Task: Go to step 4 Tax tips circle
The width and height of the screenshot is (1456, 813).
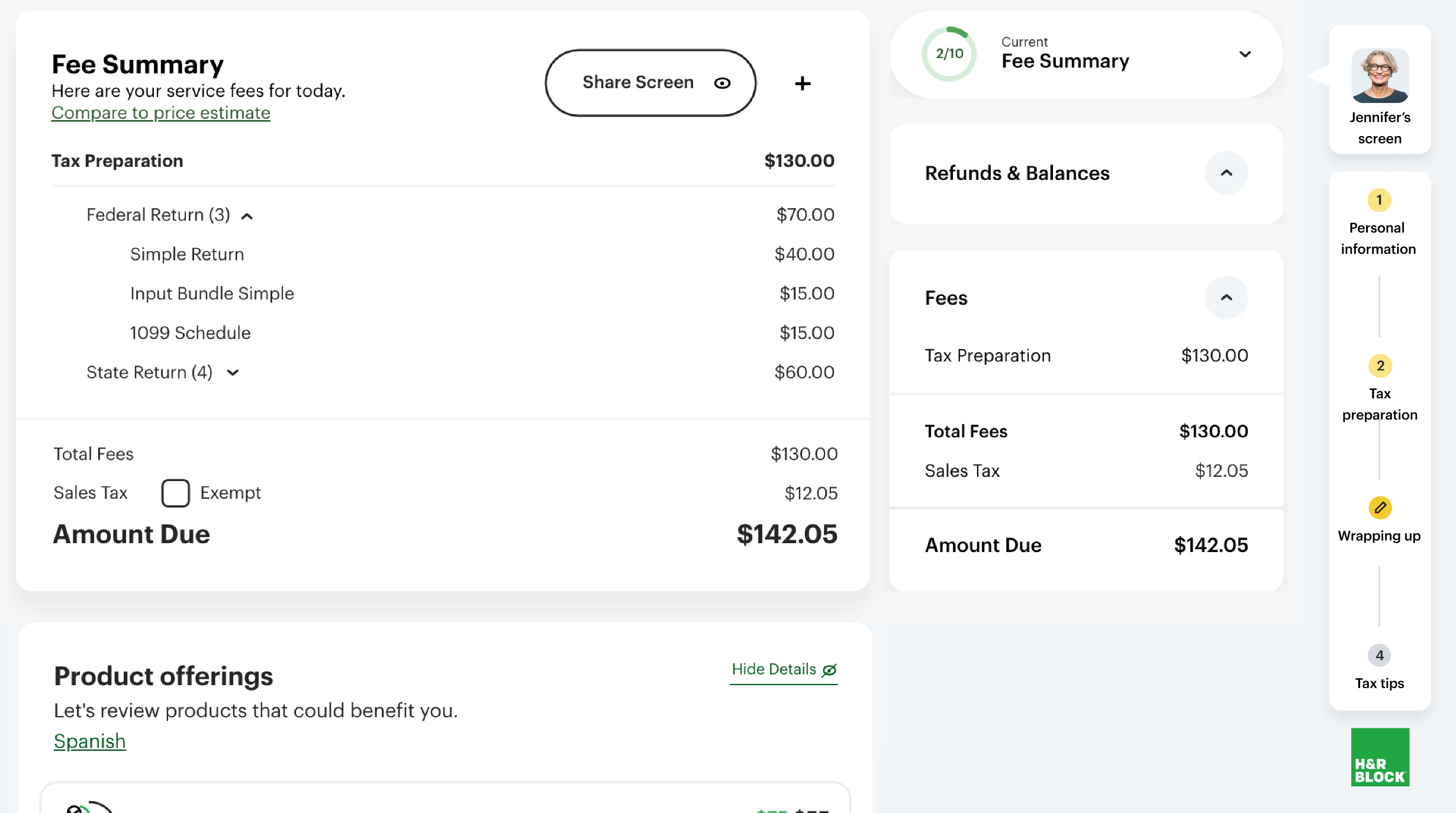Action: pyautogui.click(x=1379, y=655)
